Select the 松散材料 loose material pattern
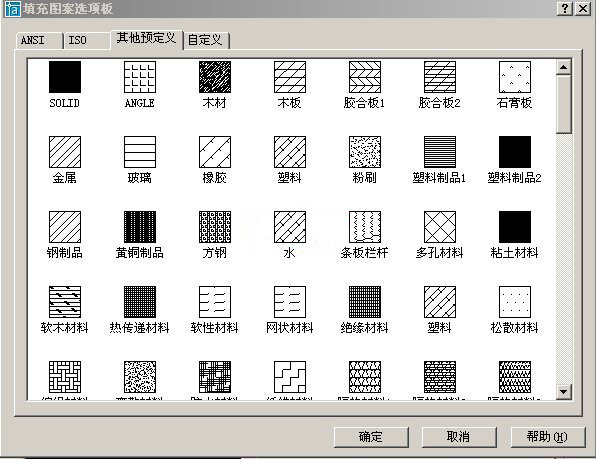Image resolution: width=596 pixels, height=459 pixels. pyautogui.click(x=515, y=302)
